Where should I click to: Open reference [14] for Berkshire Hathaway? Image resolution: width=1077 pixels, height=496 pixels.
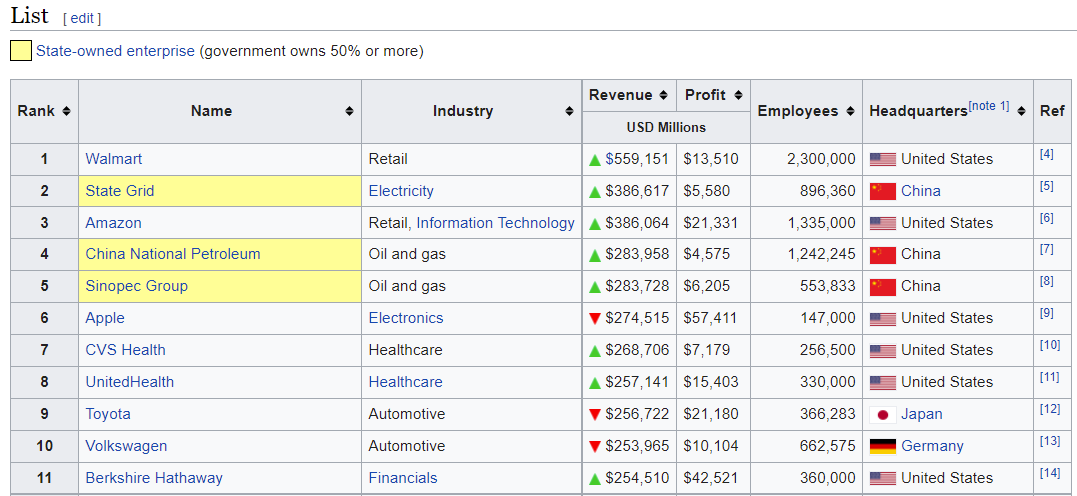tap(1050, 473)
